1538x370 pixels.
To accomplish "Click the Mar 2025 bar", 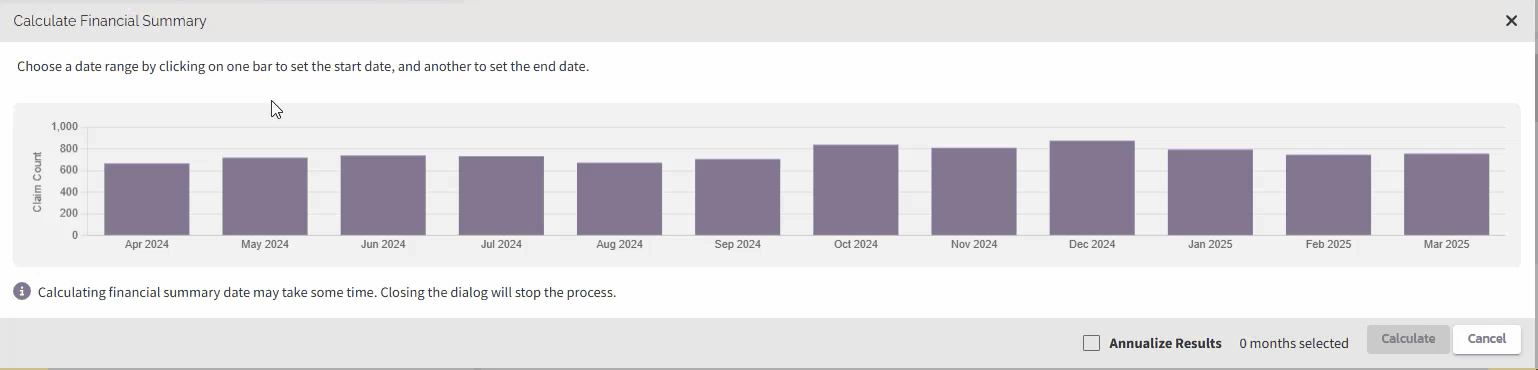I will coord(1446,194).
